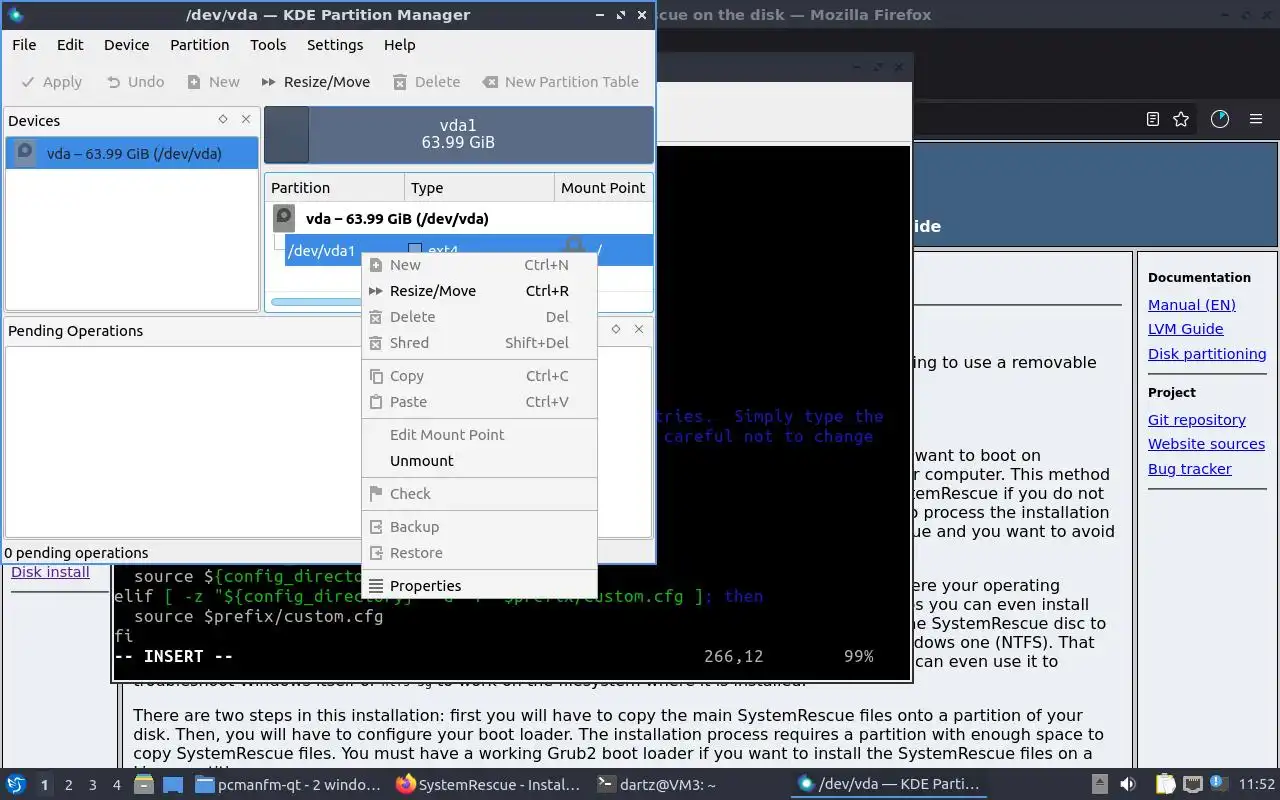This screenshot has width=1280, height=800.
Task: Click the Firefox toolbar circular extension icon
Action: coord(1220,119)
